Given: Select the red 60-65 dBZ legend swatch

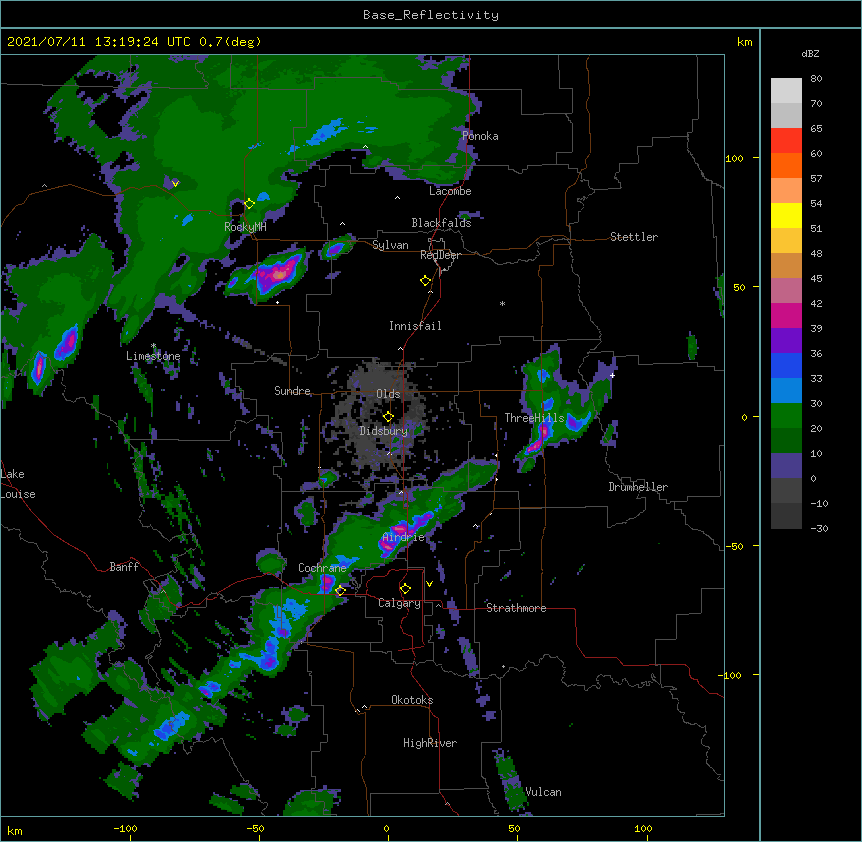Looking at the screenshot, I should click(x=786, y=140).
